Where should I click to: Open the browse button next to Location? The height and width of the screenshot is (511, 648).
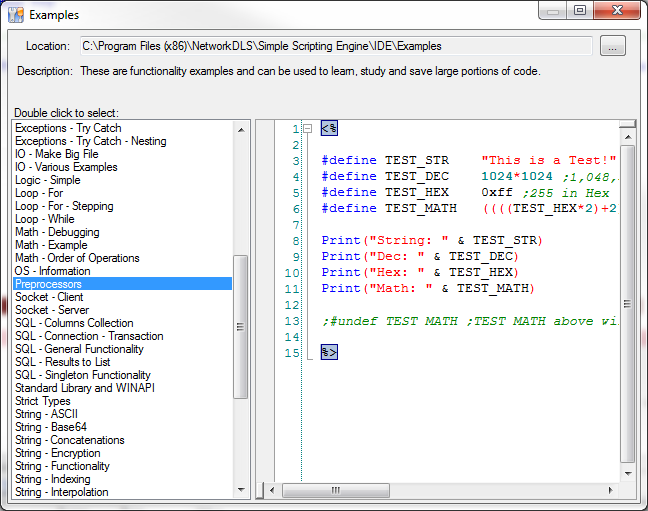pos(612,46)
